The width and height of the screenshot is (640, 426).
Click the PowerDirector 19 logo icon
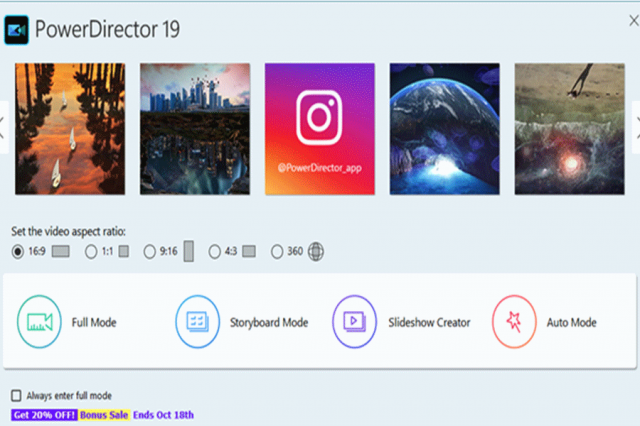click(x=16, y=30)
